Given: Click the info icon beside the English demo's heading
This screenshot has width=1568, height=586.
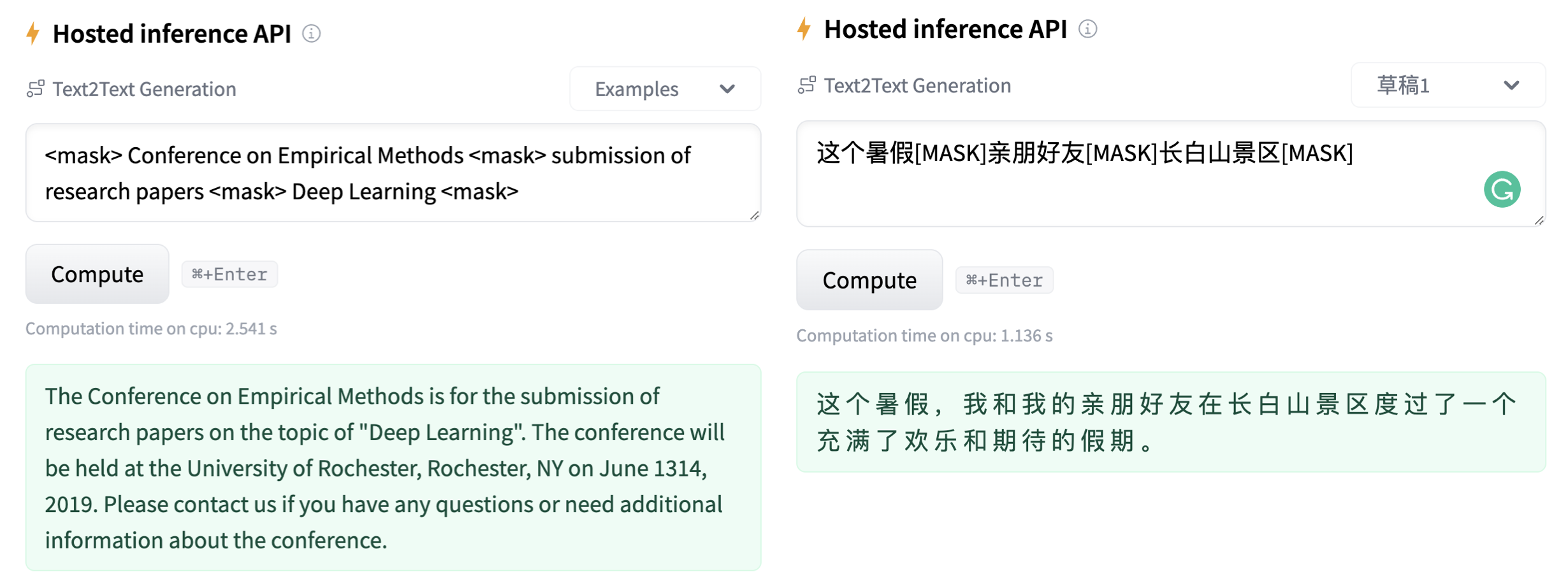Looking at the screenshot, I should 311,33.
